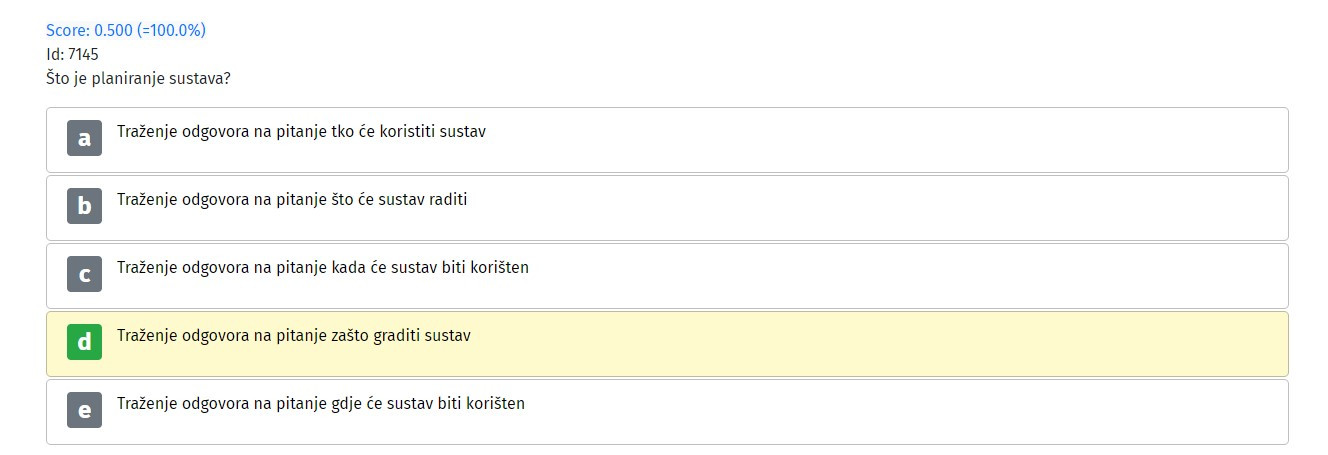Click the word 'gdje' in option e

click(346, 404)
